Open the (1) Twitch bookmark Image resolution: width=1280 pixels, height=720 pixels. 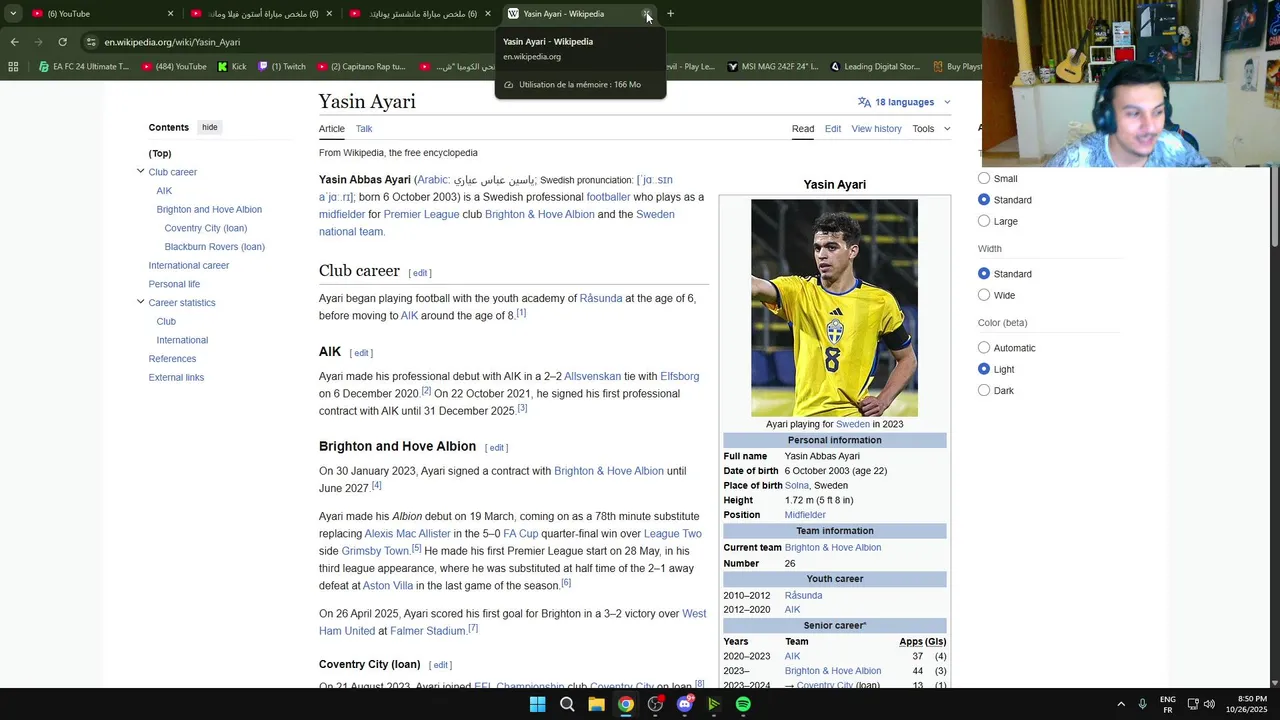pos(281,67)
